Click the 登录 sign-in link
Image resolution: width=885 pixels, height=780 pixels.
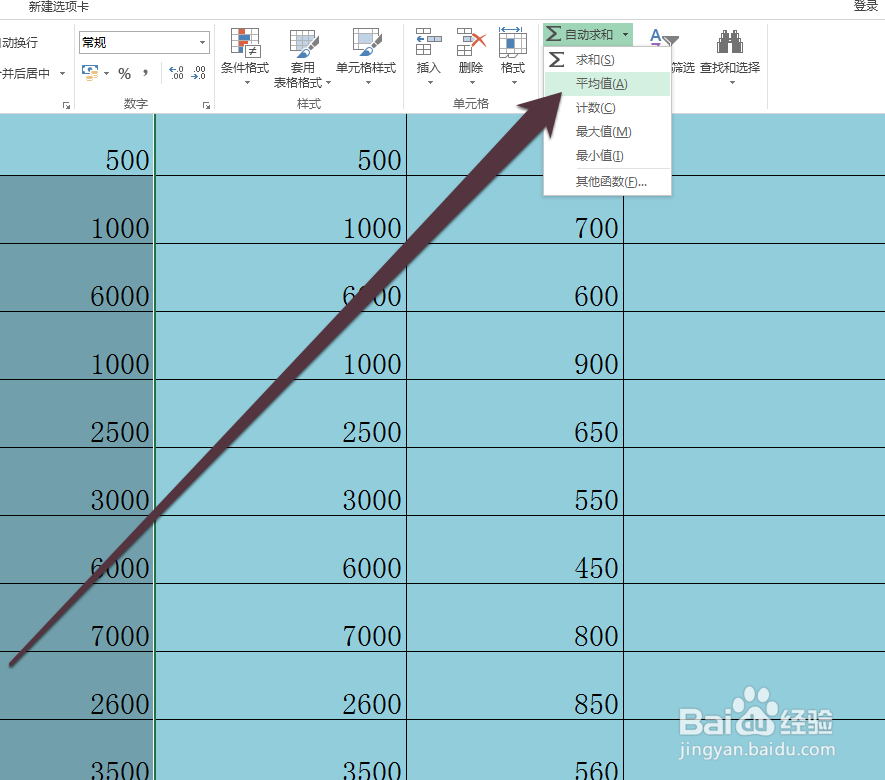click(x=865, y=6)
